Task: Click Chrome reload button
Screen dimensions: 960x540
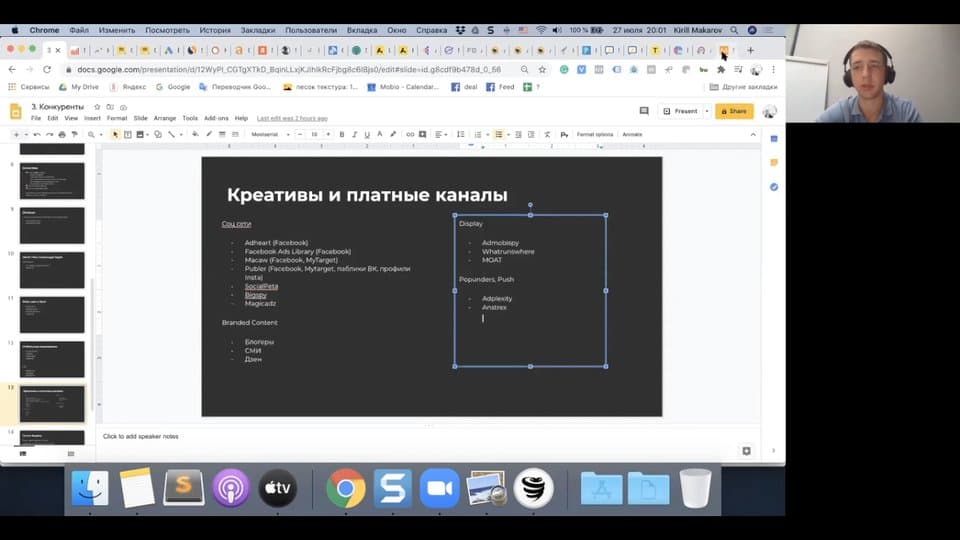Action: pos(47,70)
